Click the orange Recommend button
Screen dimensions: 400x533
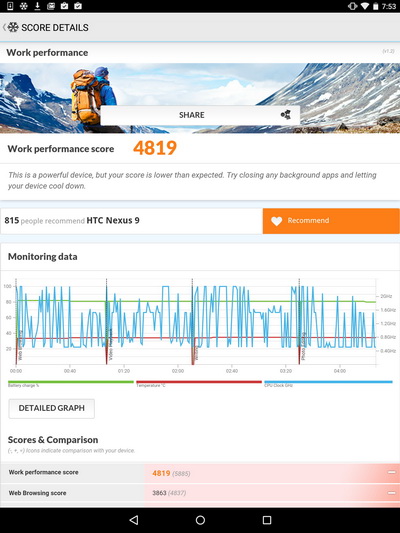331,221
